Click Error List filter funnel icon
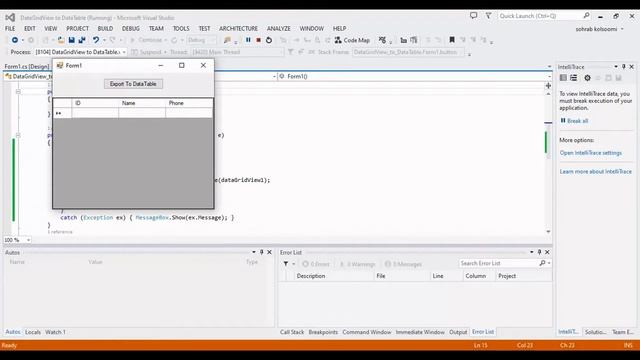 pos(286,264)
